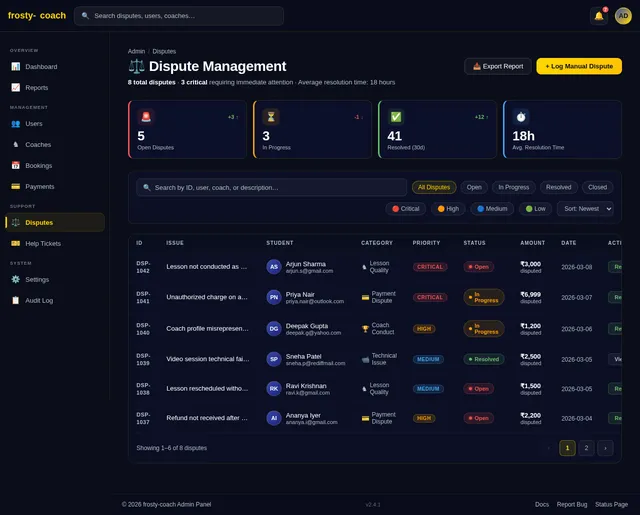The width and height of the screenshot is (640, 515).
Task: Enable the Low priority filter chip
Action: 536,209
